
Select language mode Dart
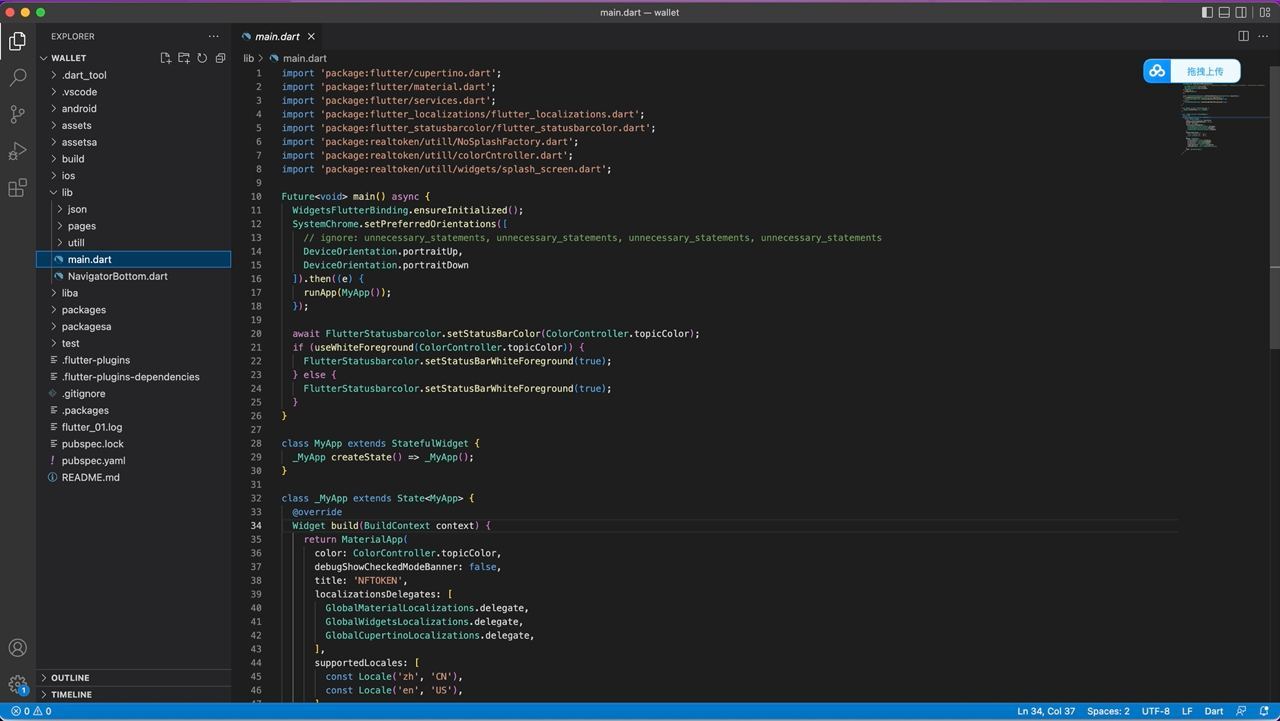[1214, 711]
